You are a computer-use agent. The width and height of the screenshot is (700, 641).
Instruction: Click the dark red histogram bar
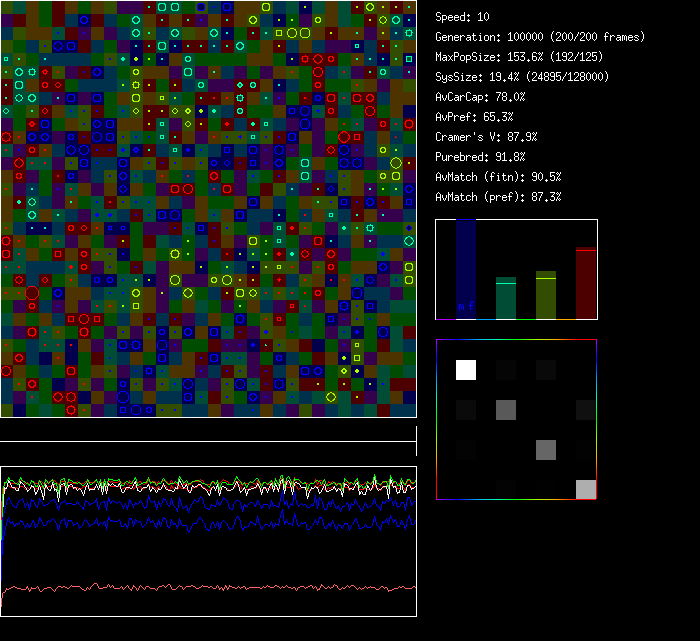pos(586,285)
